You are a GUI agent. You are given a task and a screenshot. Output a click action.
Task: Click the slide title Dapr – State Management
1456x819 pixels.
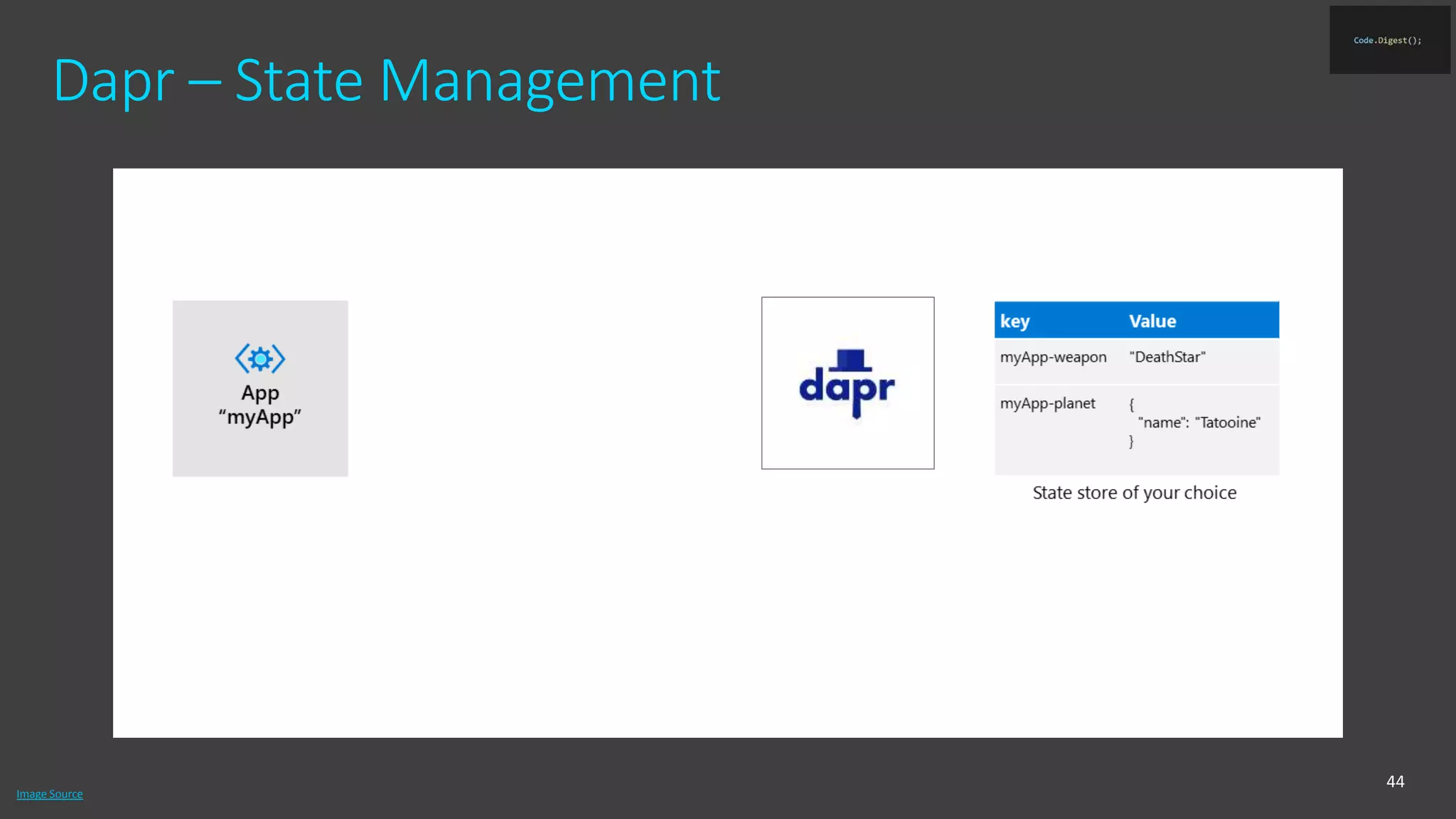387,82
